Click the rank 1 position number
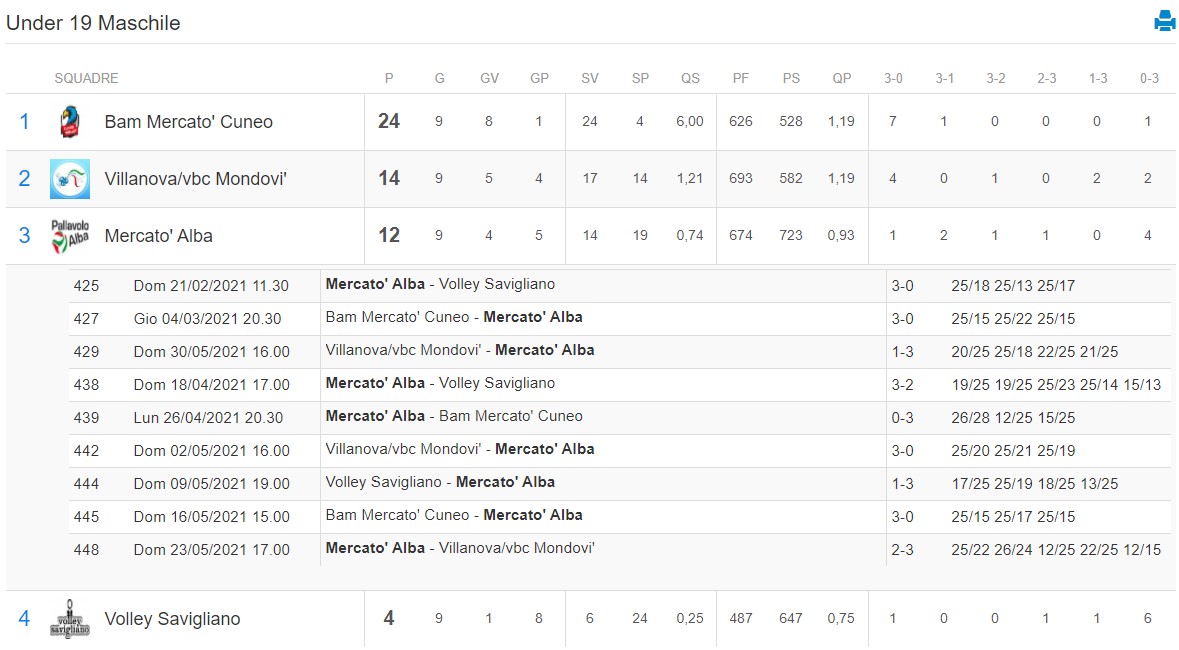Image resolution: width=1179 pixels, height=650 pixels. [24, 122]
